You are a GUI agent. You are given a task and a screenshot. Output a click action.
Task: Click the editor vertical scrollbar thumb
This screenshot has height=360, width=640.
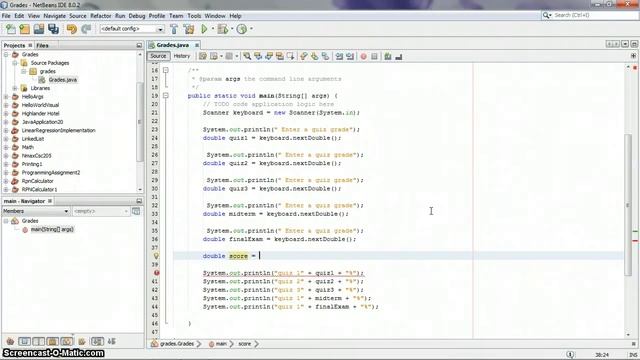628,204
